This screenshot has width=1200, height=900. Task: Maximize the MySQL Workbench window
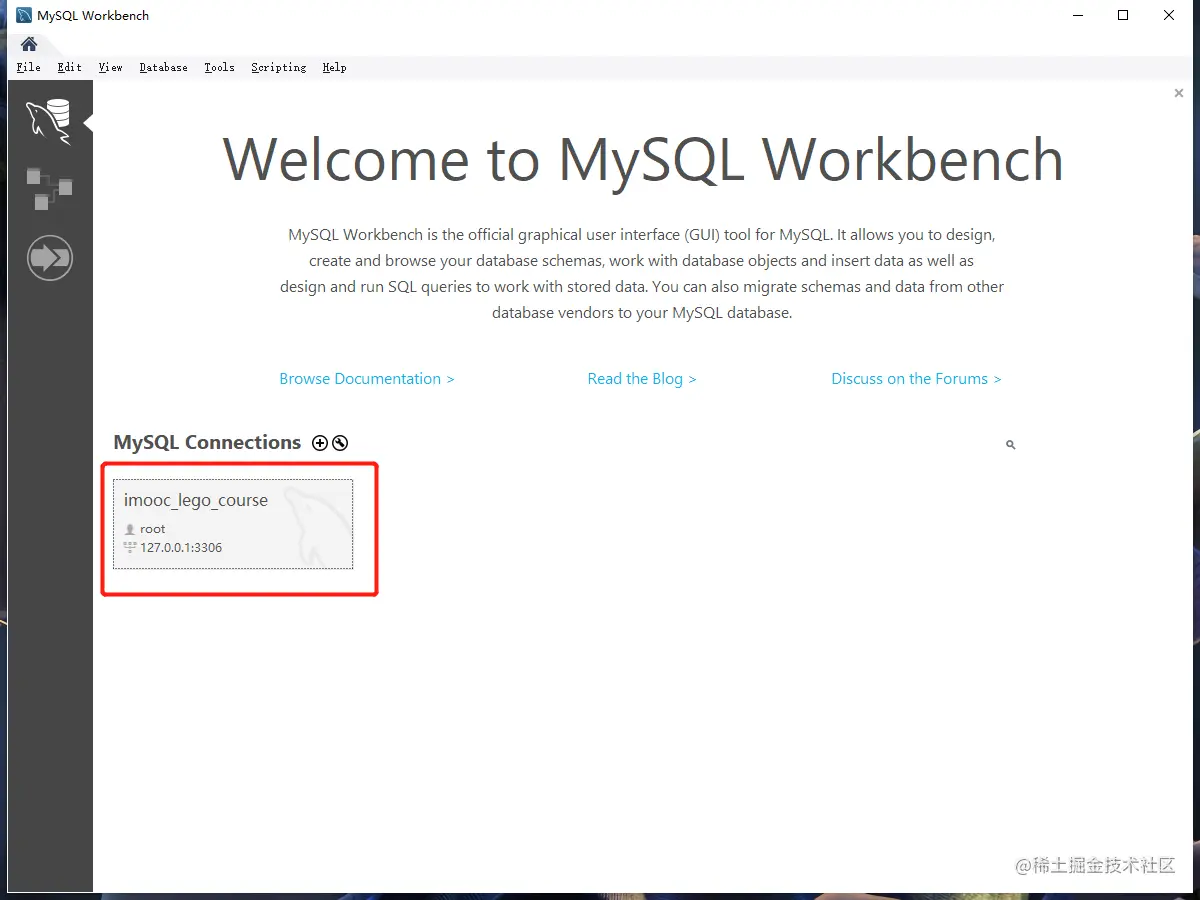coord(1123,15)
